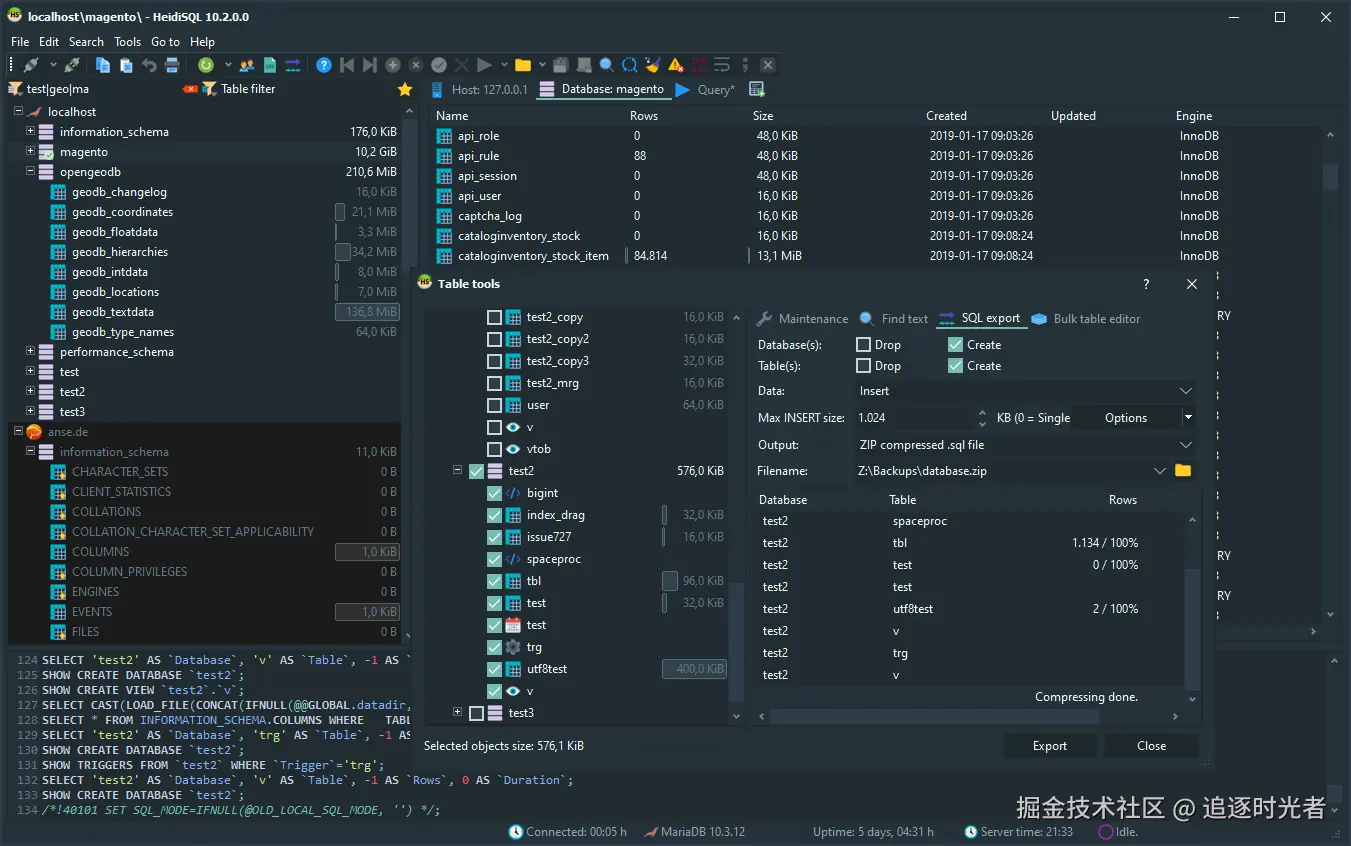Click the CSV import file icon
Screen dimensions: 1351x846
coord(270,65)
